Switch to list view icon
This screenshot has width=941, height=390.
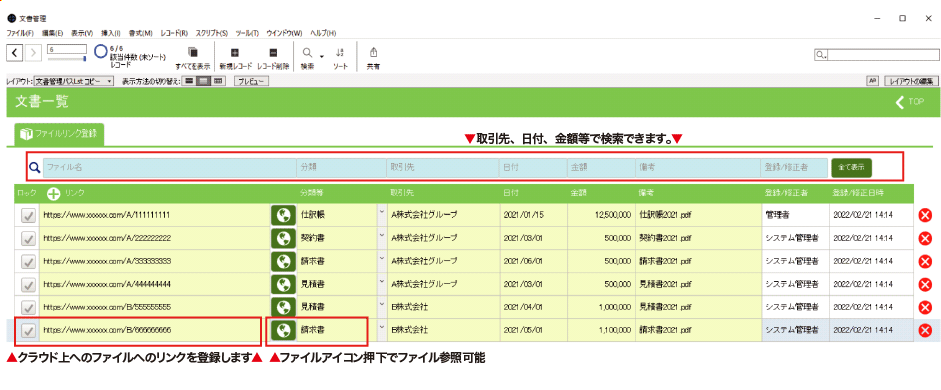coord(204,81)
